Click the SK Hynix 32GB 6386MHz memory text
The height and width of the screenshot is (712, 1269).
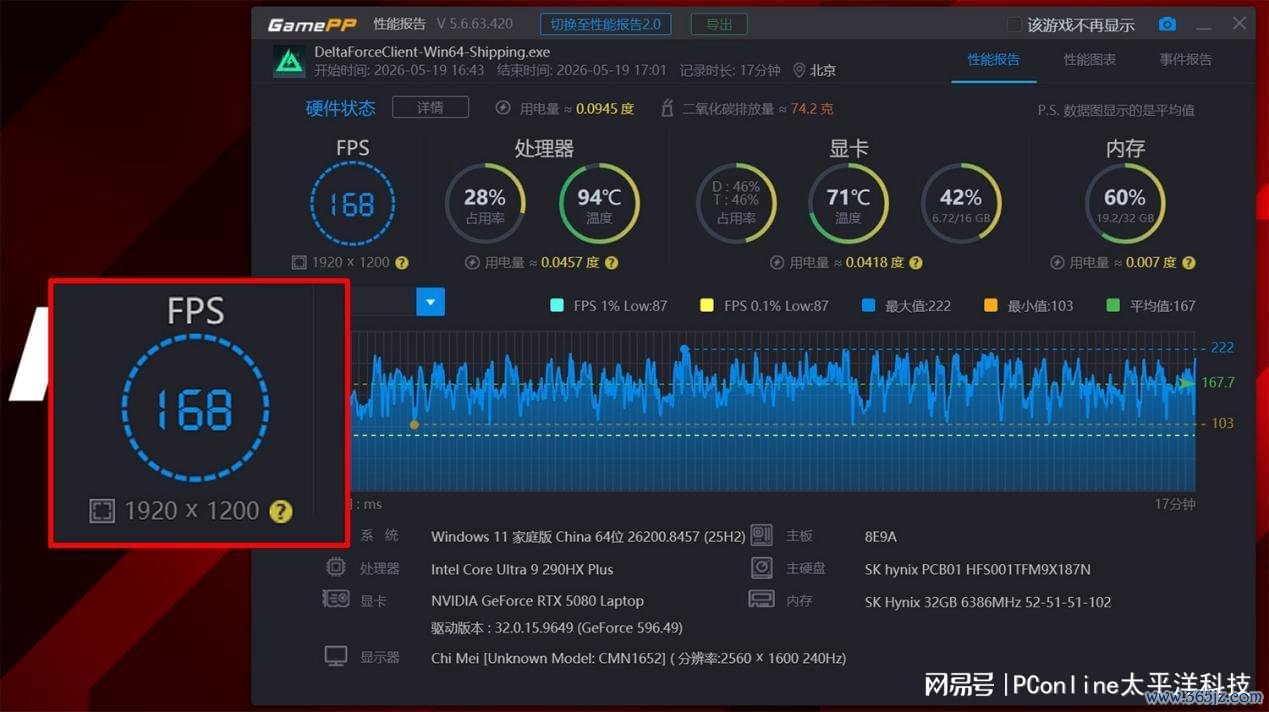[x=988, y=602]
